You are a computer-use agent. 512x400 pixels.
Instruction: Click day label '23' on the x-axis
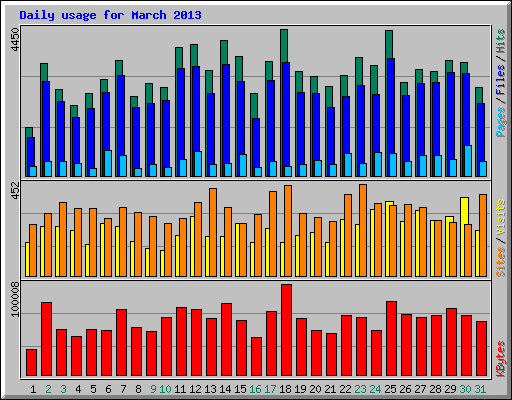click(360, 389)
